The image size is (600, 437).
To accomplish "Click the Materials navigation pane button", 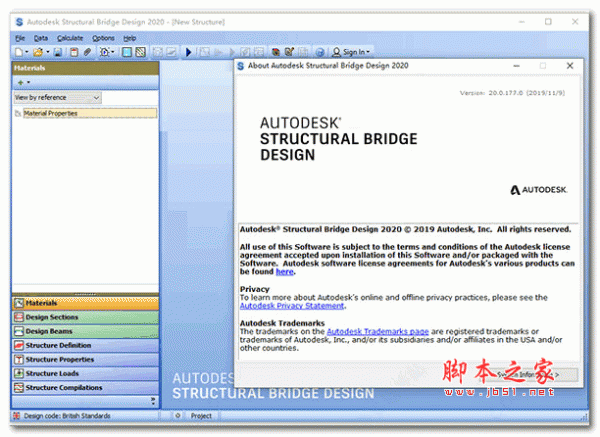I will [x=85, y=303].
